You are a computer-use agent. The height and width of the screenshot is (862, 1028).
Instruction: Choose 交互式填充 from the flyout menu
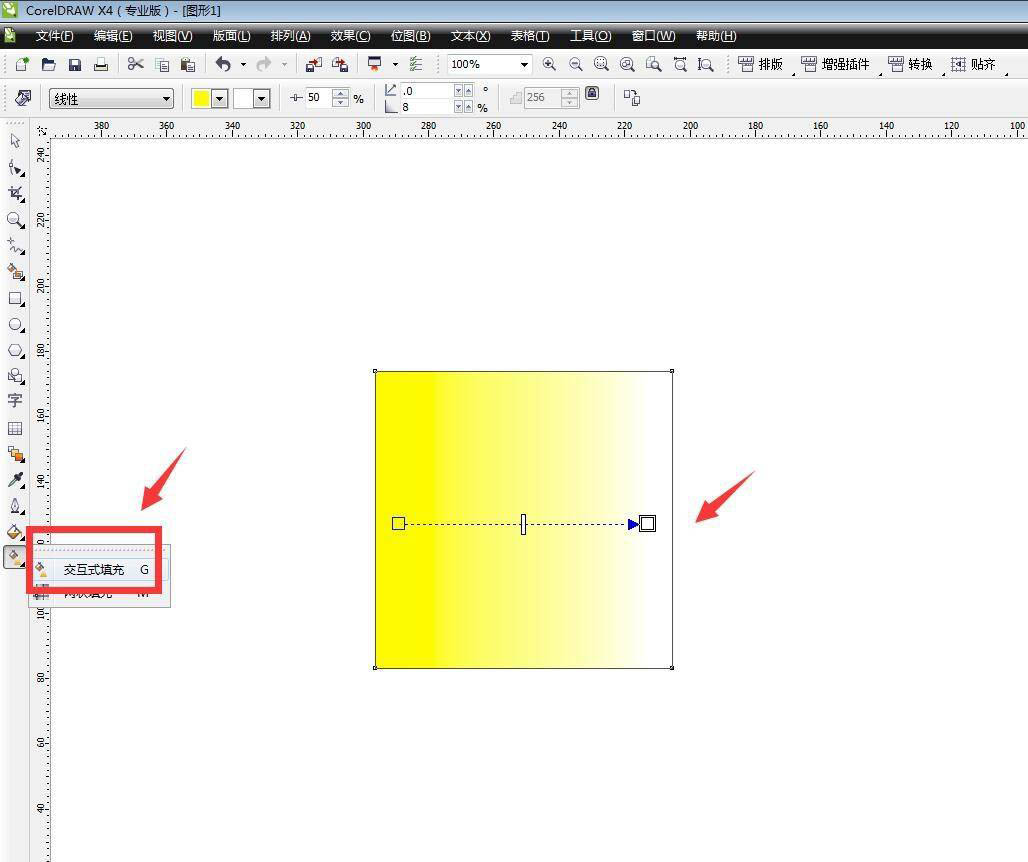tap(94, 569)
